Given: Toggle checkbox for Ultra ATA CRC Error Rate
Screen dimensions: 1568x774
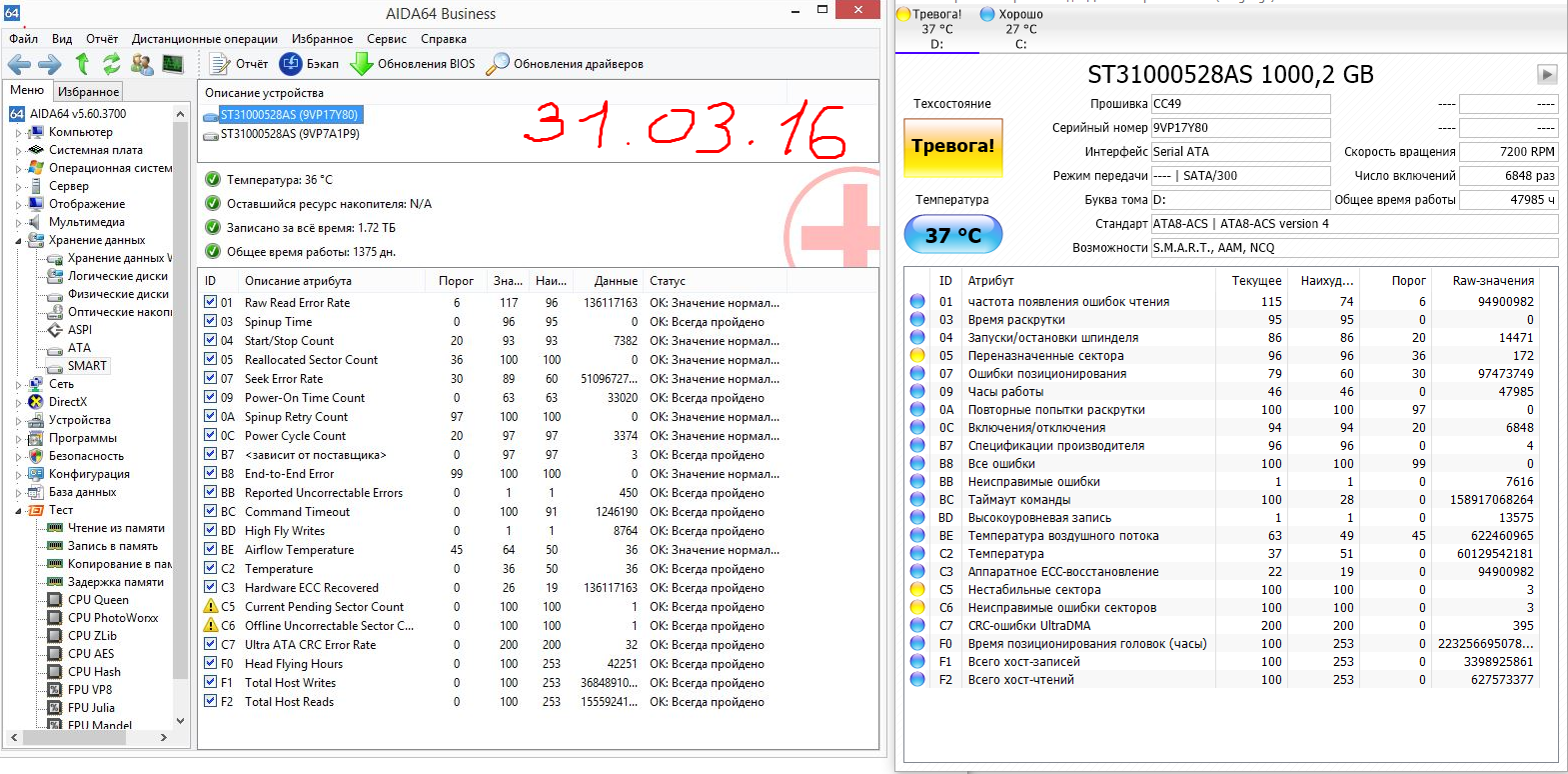Looking at the screenshot, I should [x=211, y=644].
